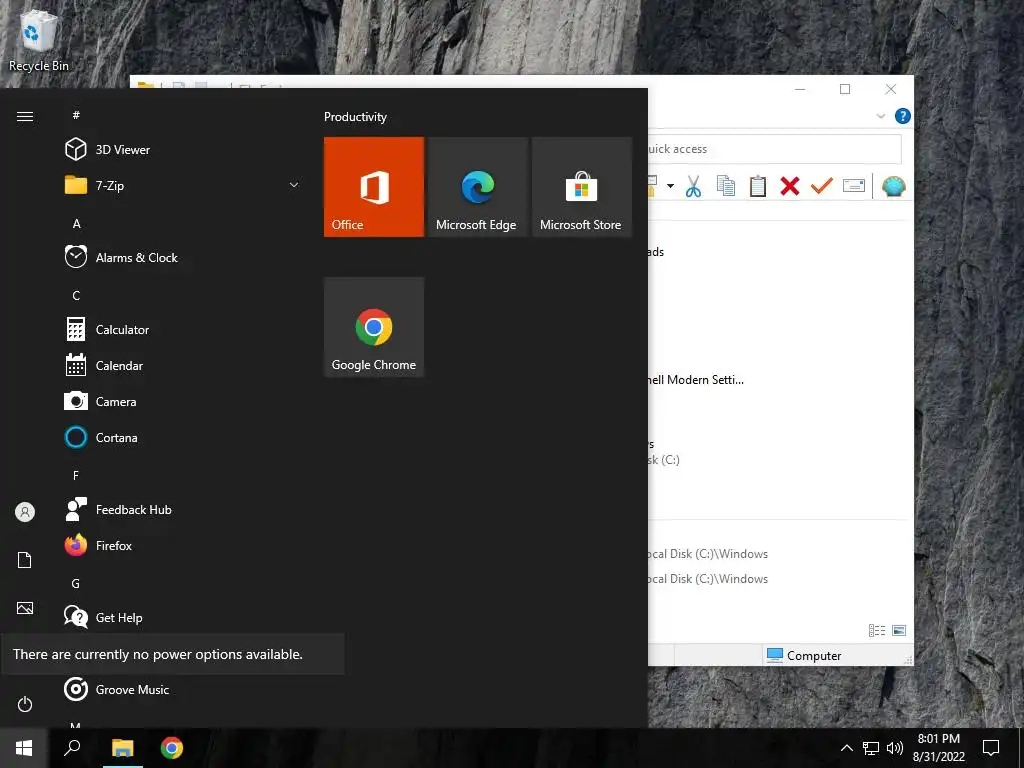Open taskbar Search magnifier
The height and width of the screenshot is (768, 1024).
72,748
